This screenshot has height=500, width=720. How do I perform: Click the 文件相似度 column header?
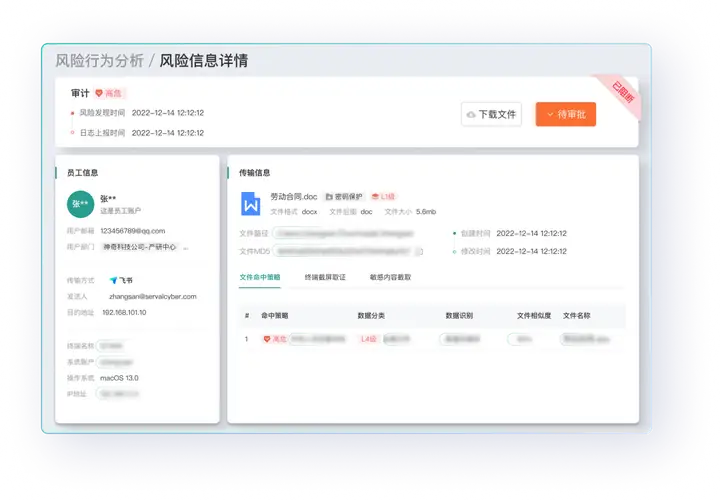[x=534, y=315]
